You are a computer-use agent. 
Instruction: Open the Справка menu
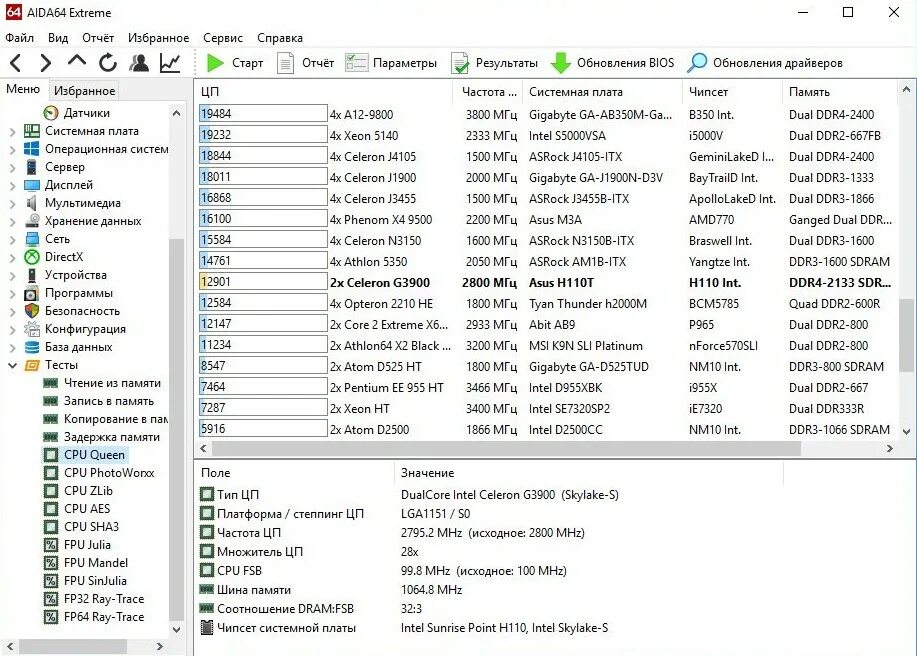(280, 37)
